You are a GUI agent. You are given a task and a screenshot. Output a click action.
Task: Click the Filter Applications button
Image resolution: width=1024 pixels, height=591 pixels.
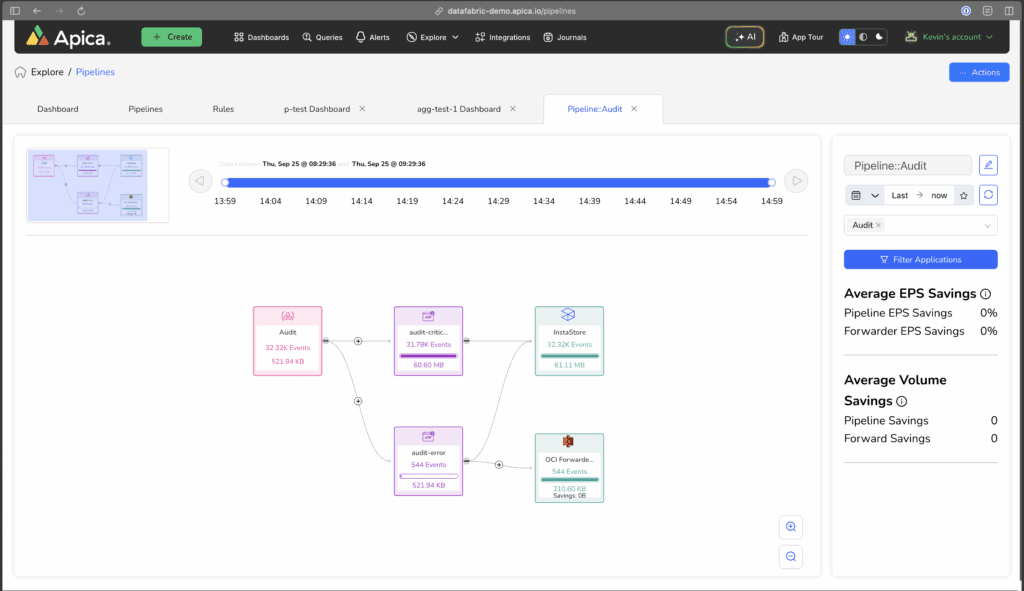[920, 259]
